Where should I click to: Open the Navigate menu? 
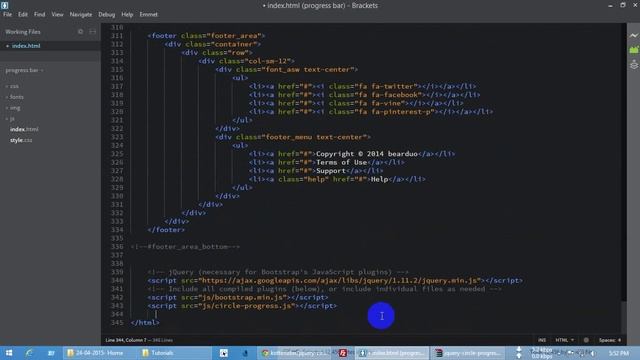coord(81,14)
